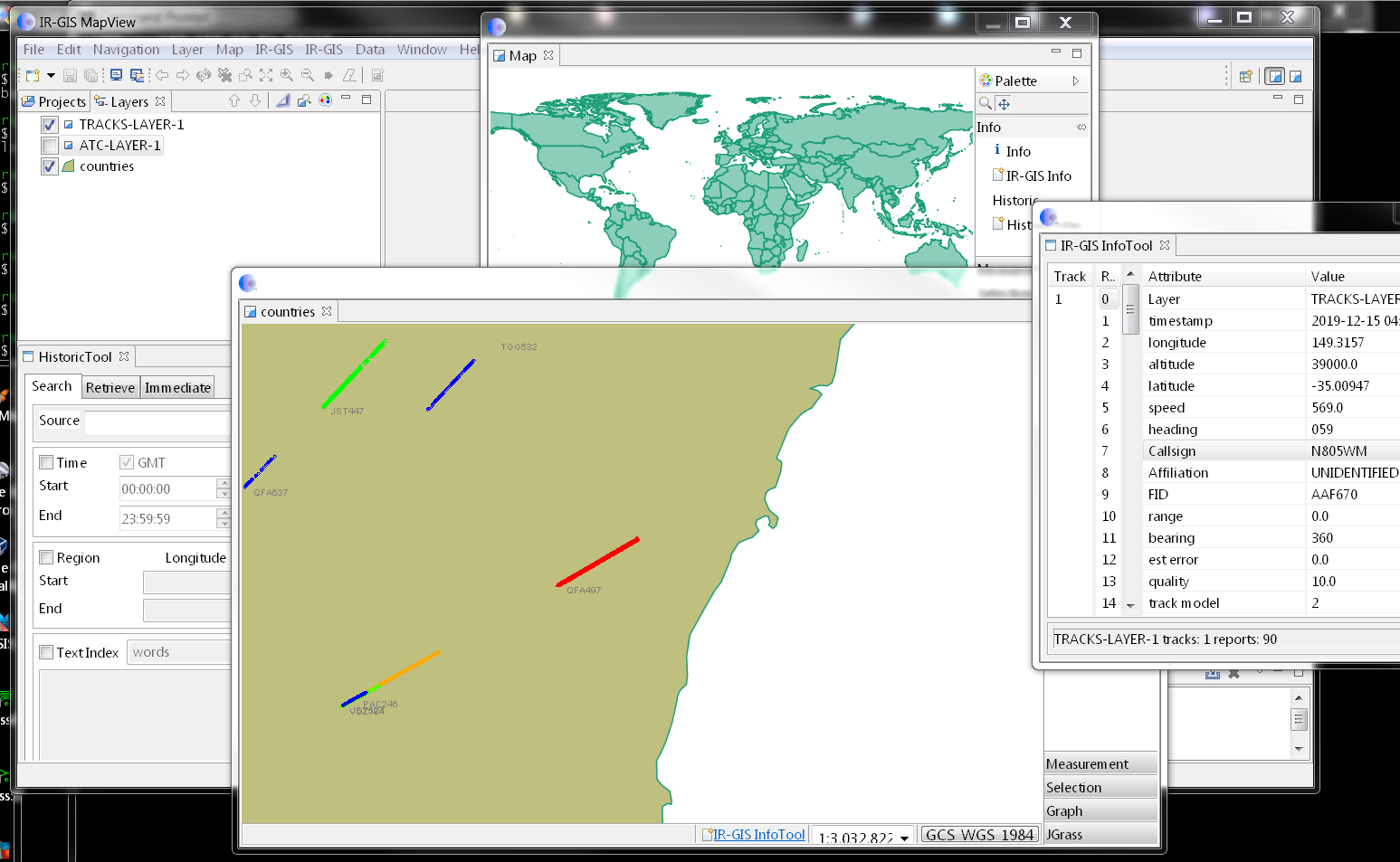
Task: Click the zoom-to-extent toolbar icon
Action: pyautogui.click(x=266, y=76)
